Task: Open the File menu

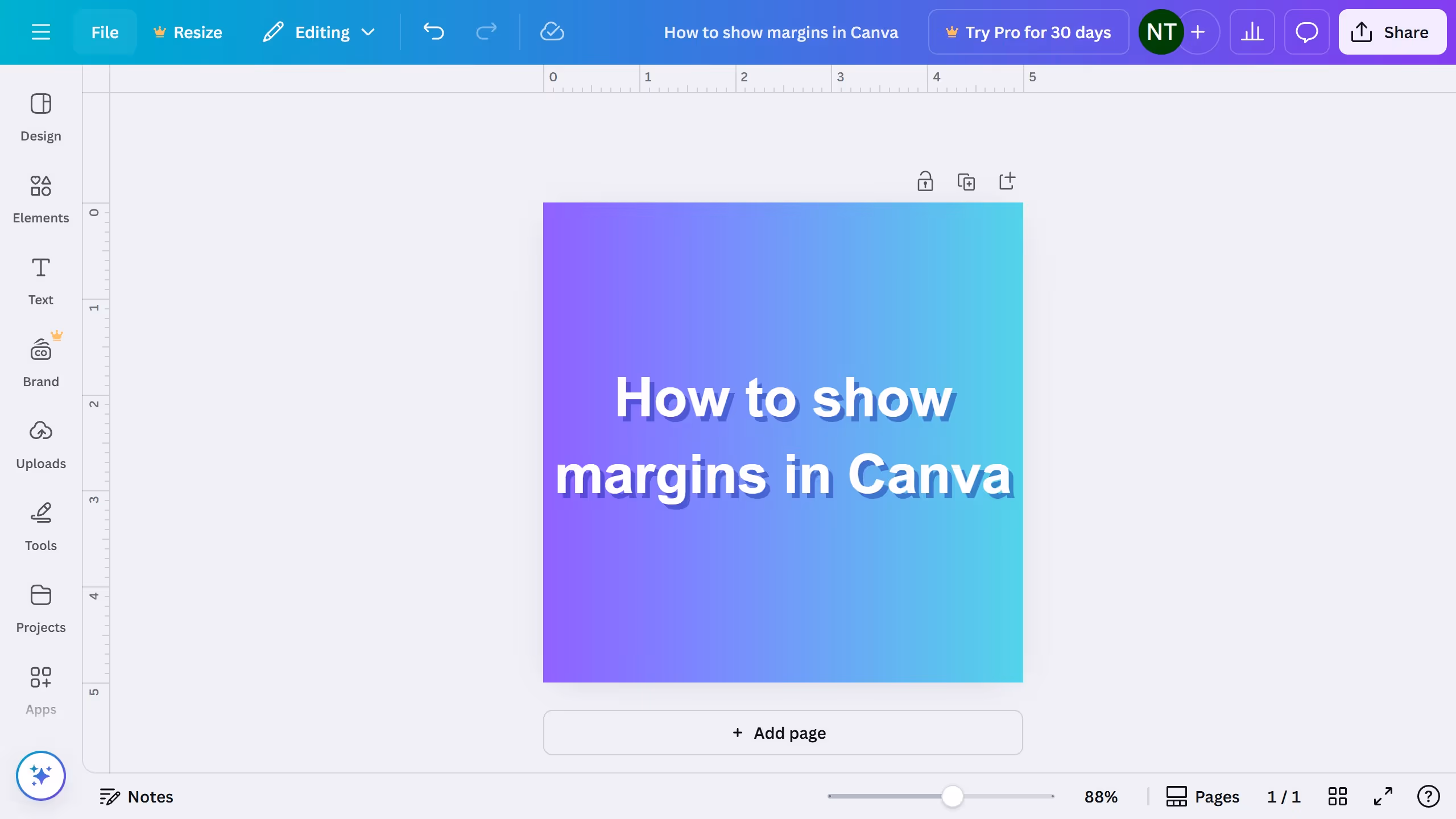Action: pyautogui.click(x=105, y=32)
